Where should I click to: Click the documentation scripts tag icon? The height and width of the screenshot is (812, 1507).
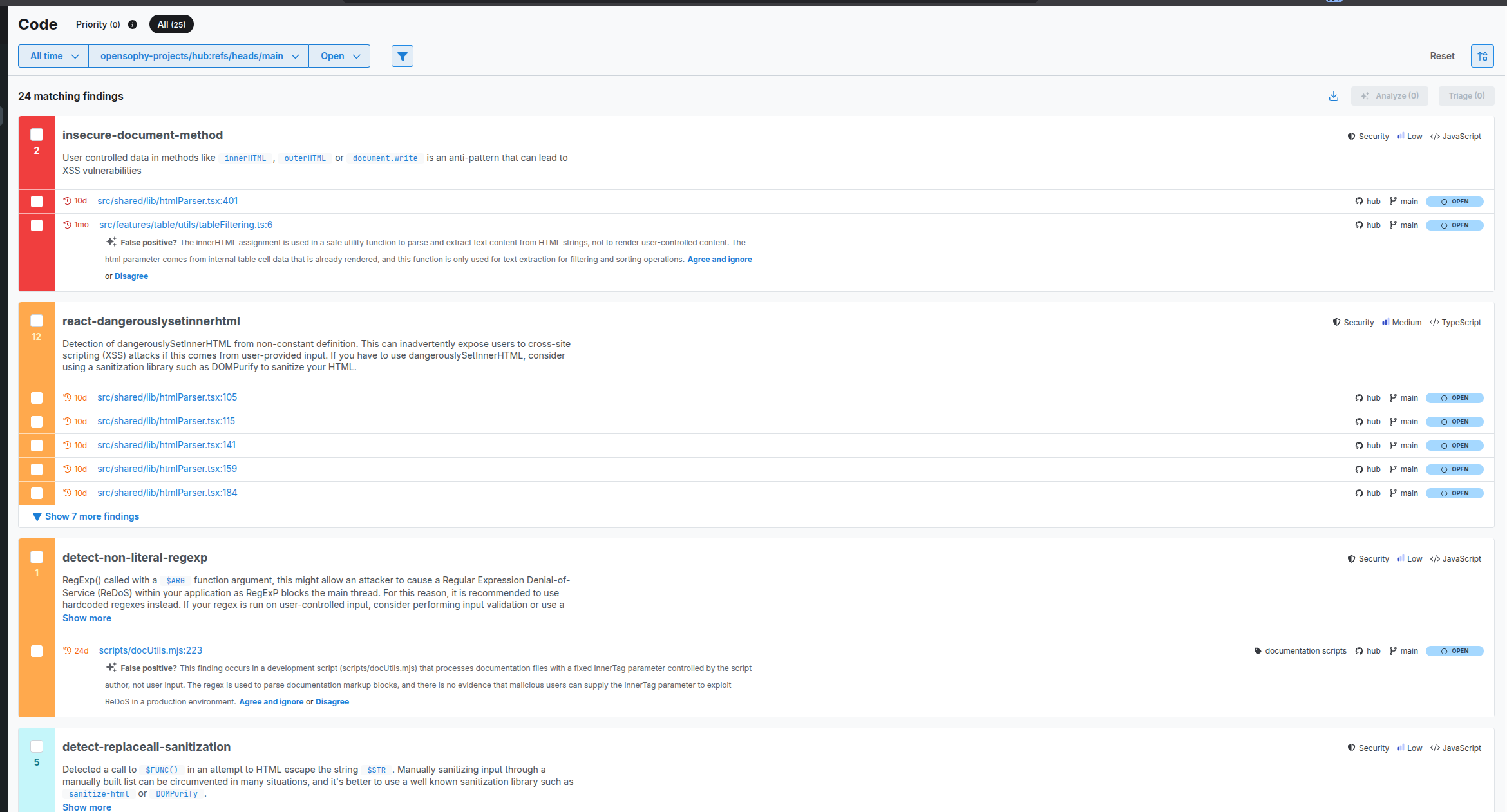point(1258,651)
